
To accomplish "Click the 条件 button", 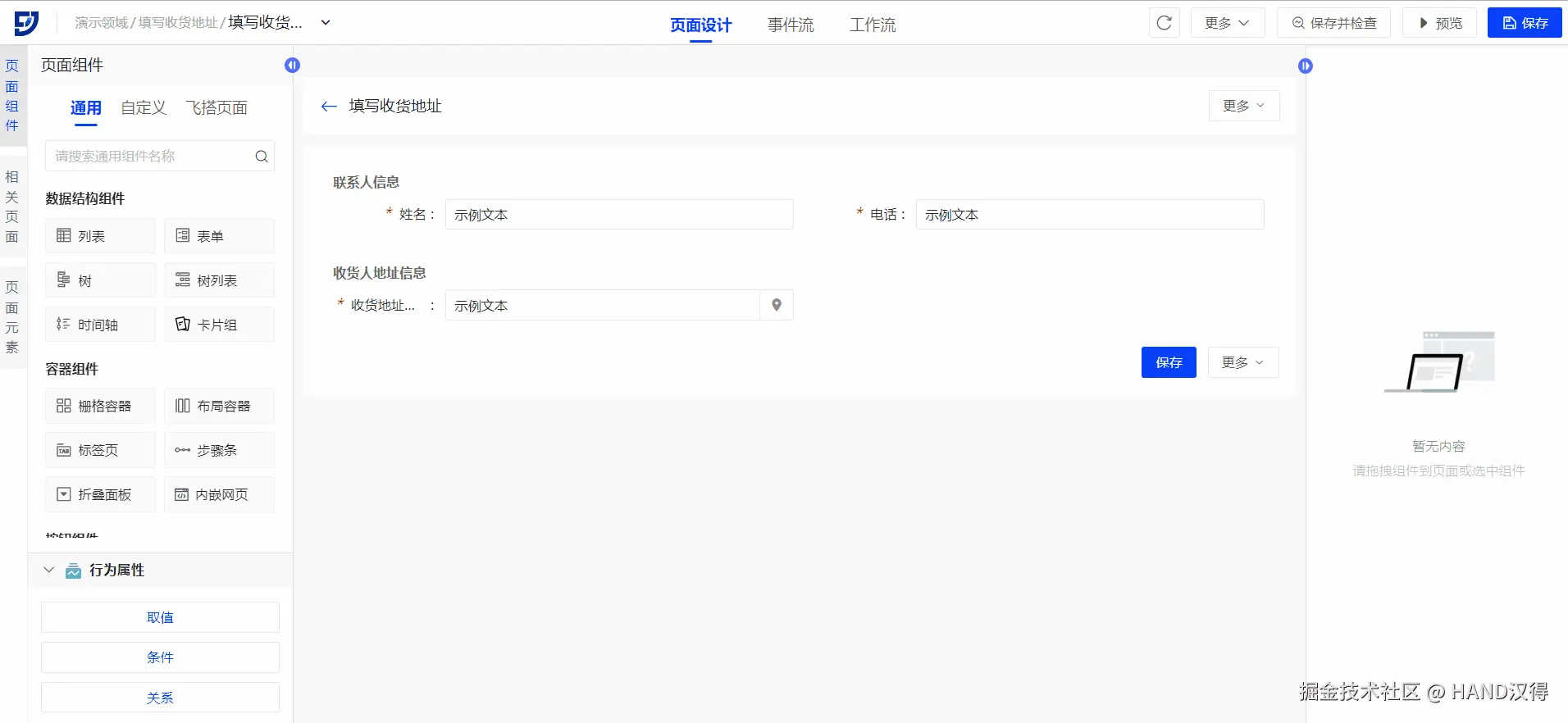I will (160, 657).
